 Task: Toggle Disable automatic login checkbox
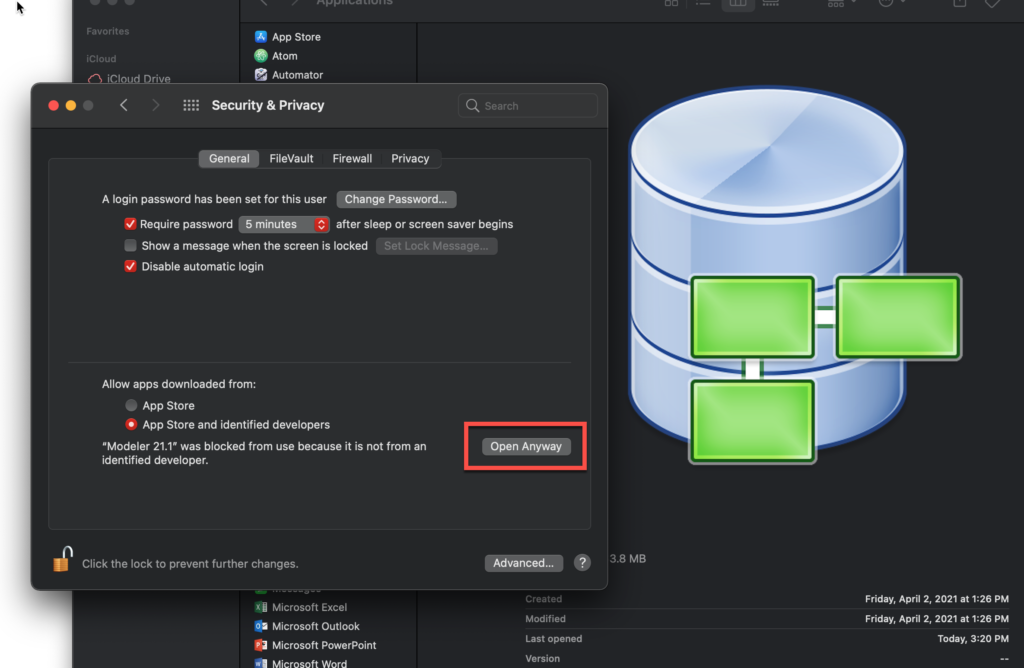click(x=131, y=266)
